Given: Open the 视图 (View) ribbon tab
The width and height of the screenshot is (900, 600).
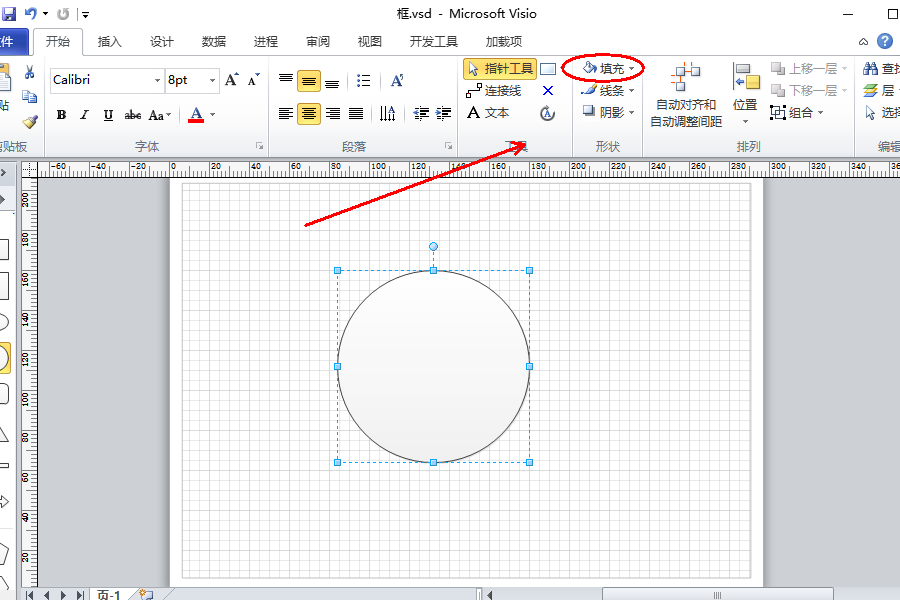Looking at the screenshot, I should coord(369,41).
